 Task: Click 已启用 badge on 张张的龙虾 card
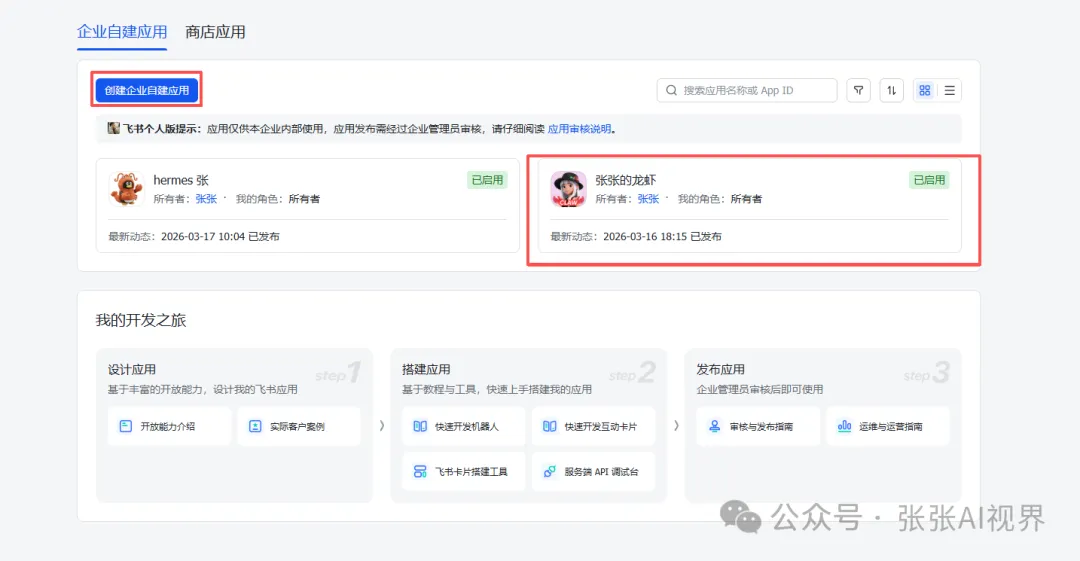pos(929,180)
